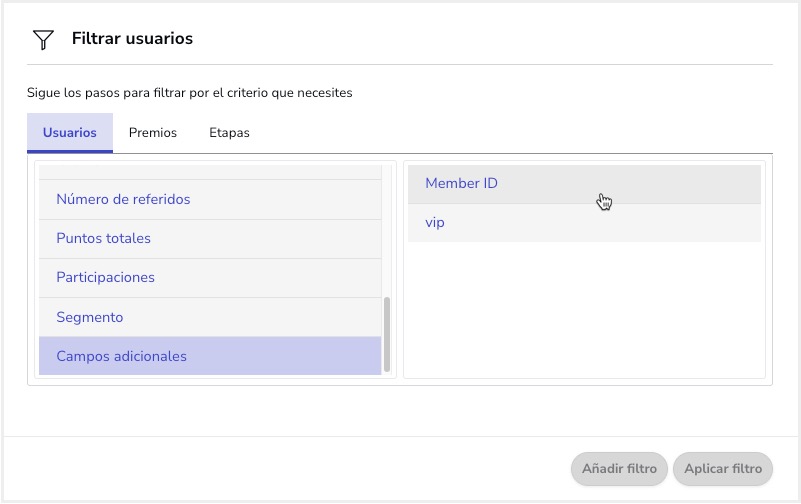Select Campos adicionales row
The width and height of the screenshot is (801, 504).
click(210, 356)
